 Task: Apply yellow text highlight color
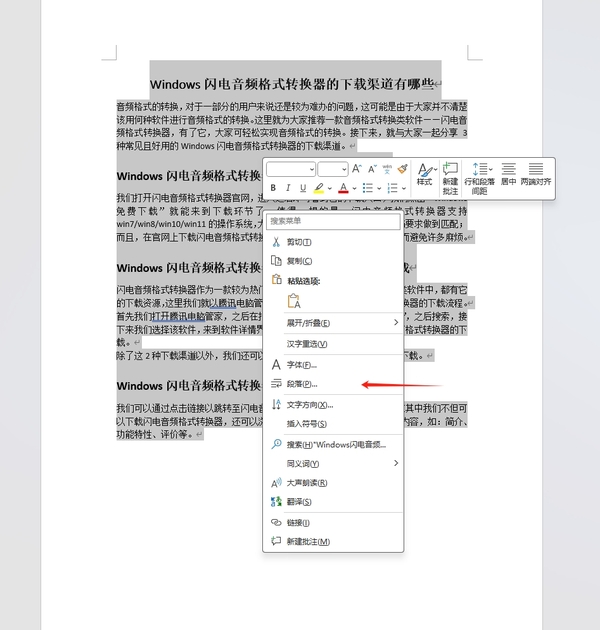point(319,188)
